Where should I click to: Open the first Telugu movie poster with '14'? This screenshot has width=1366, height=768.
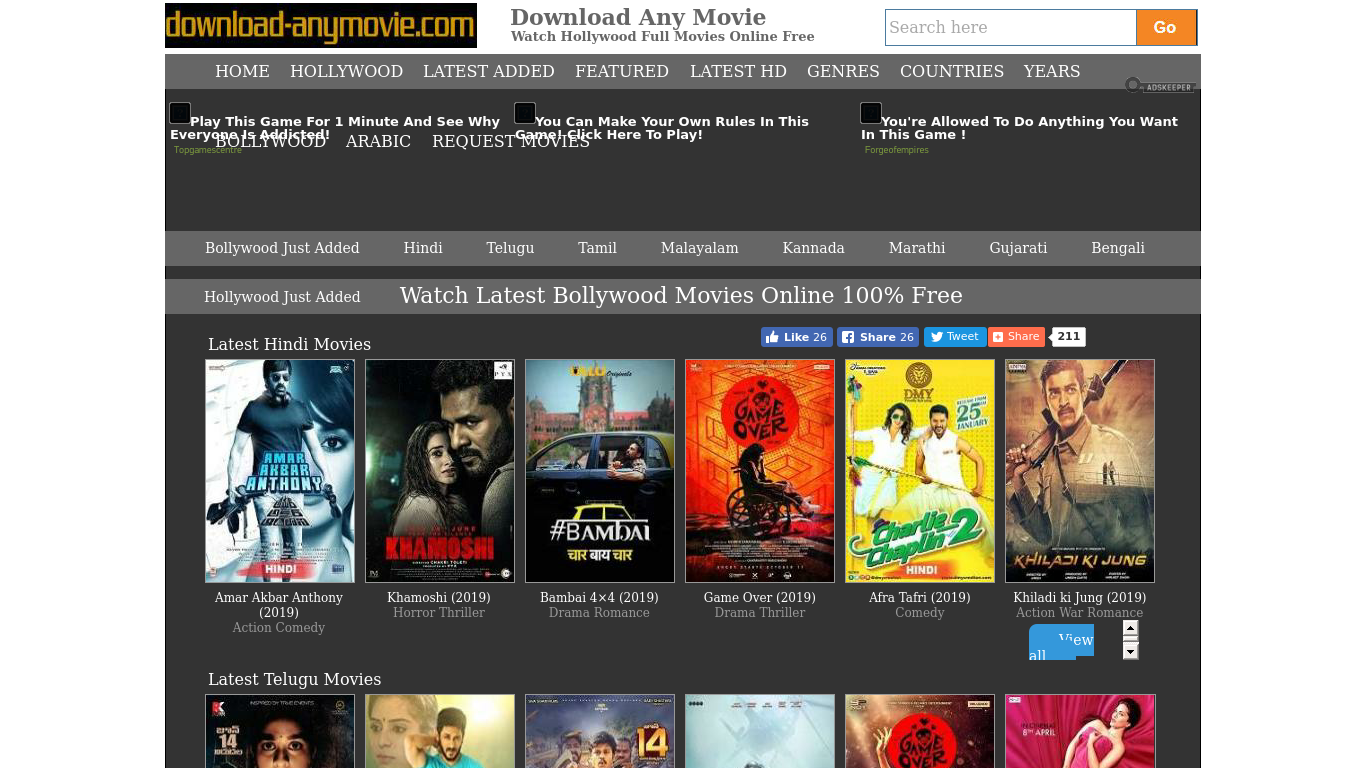(280, 731)
